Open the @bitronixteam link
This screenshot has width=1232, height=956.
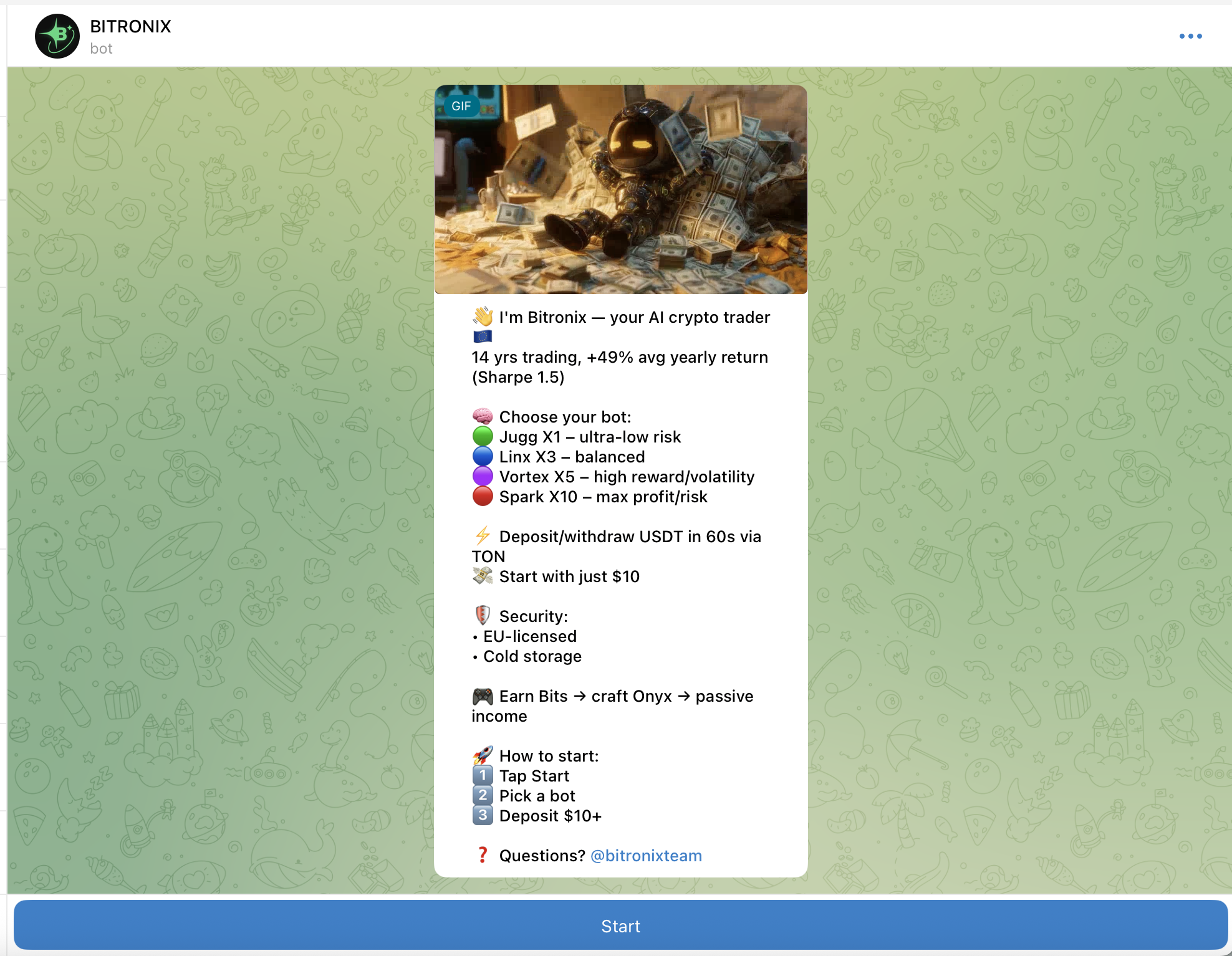pyautogui.click(x=646, y=856)
